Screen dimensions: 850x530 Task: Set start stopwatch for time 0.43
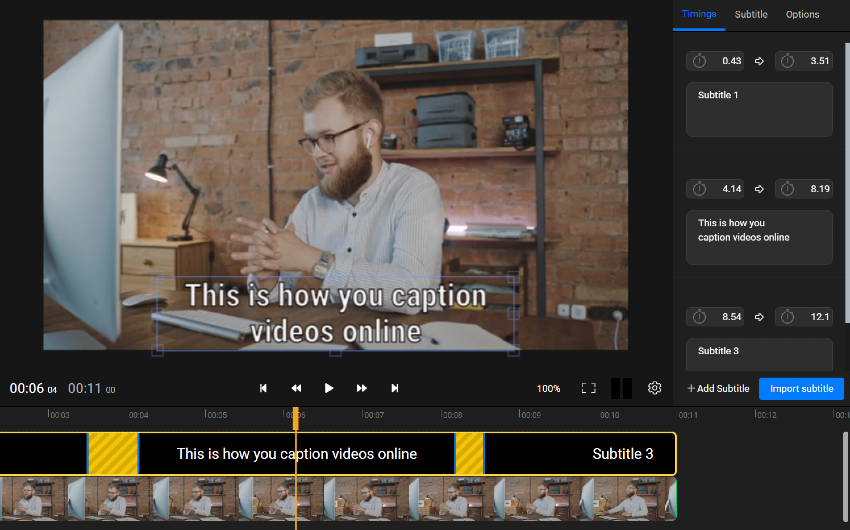coord(699,61)
